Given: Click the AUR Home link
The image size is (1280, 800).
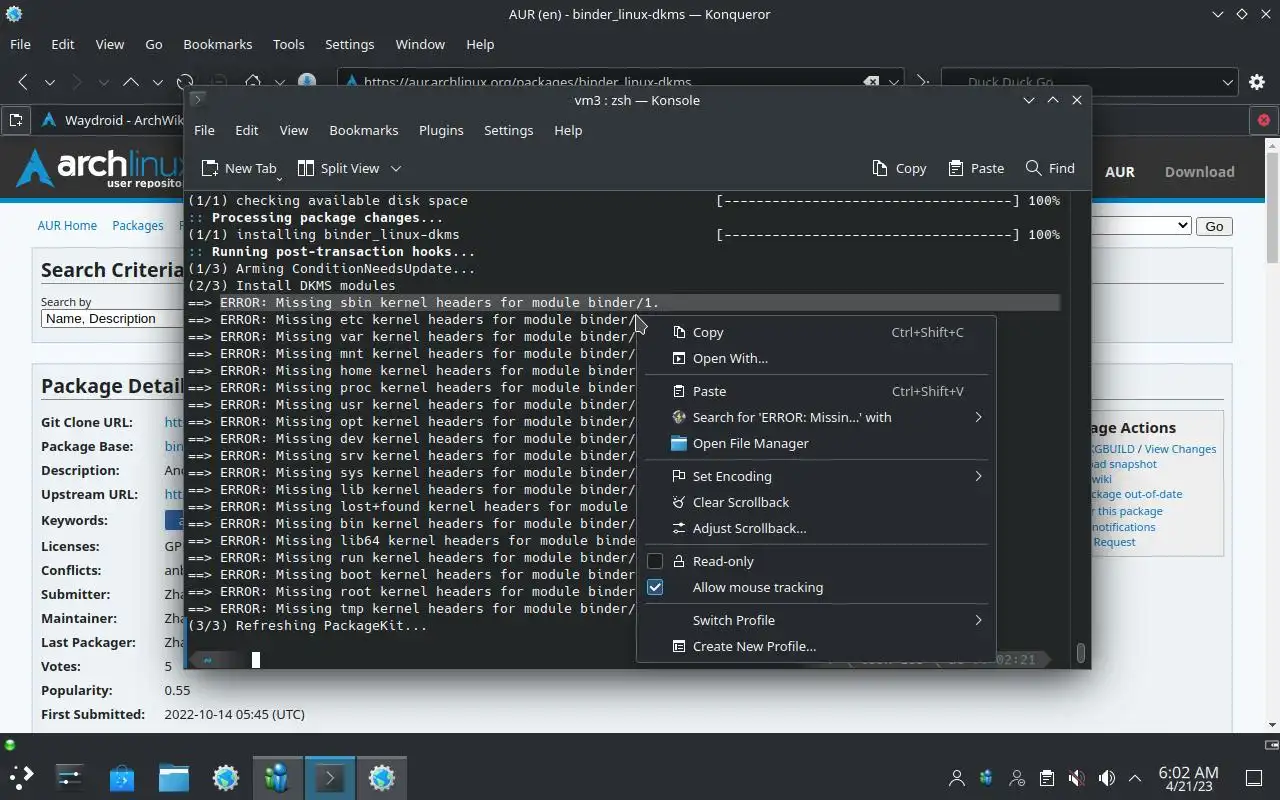Looking at the screenshot, I should coord(67,225).
